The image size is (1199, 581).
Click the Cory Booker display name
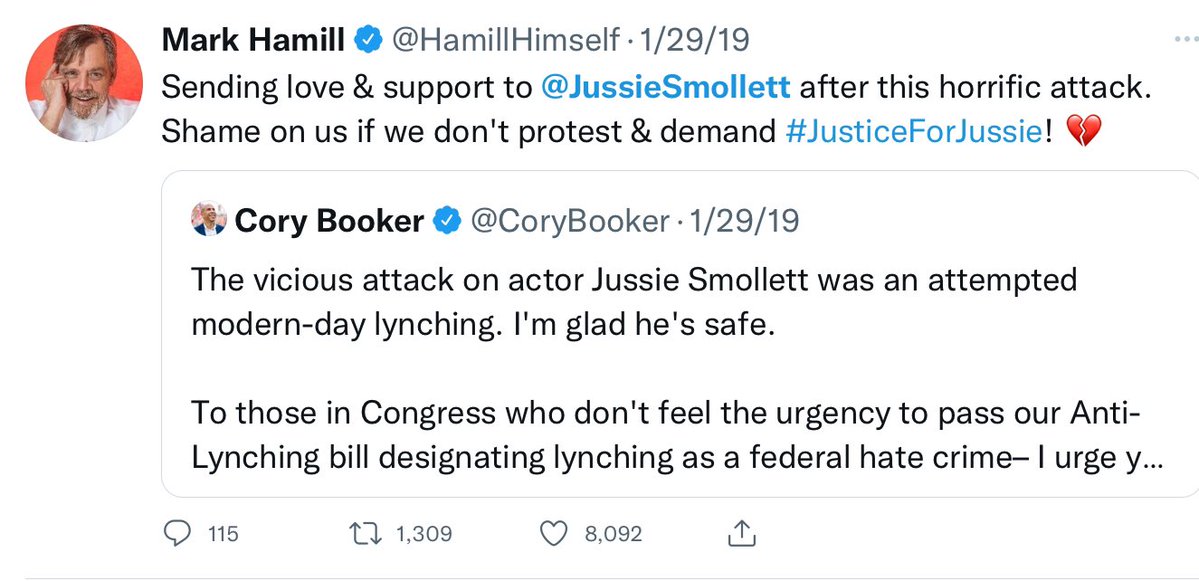pyautogui.click(x=329, y=221)
